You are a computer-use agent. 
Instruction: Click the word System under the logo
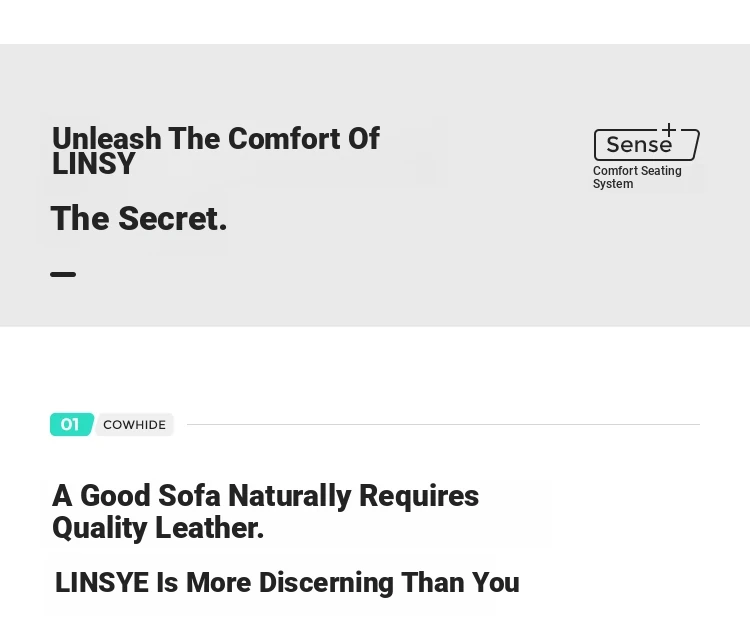(613, 184)
